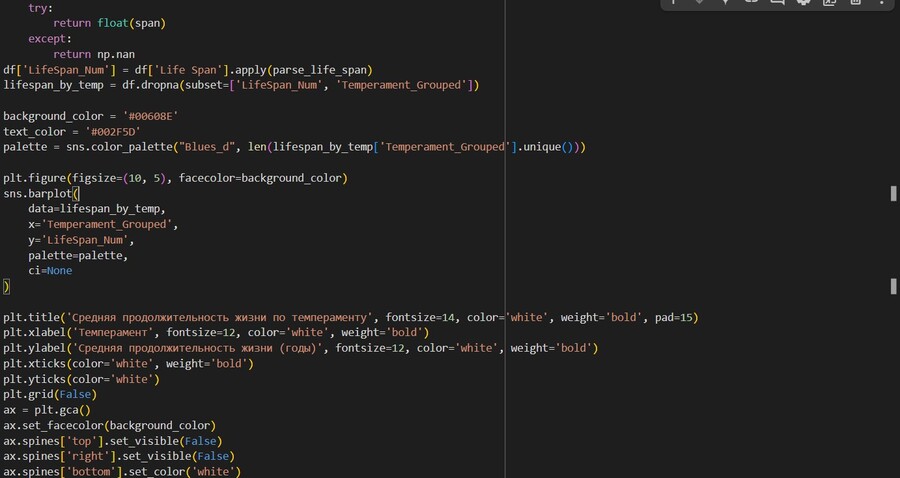Click the mirror cell in tab icon
Screen dimensions: 900x478
(x=829, y=2)
